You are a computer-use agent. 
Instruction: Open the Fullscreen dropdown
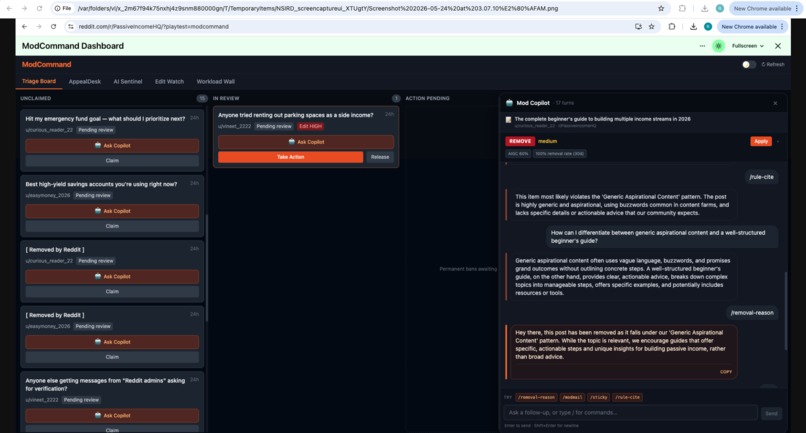[x=747, y=46]
